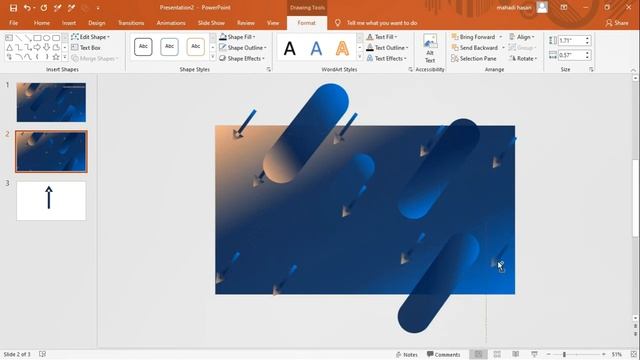Switch to the Home tab
Screen dimensions: 640x360
click(42, 23)
